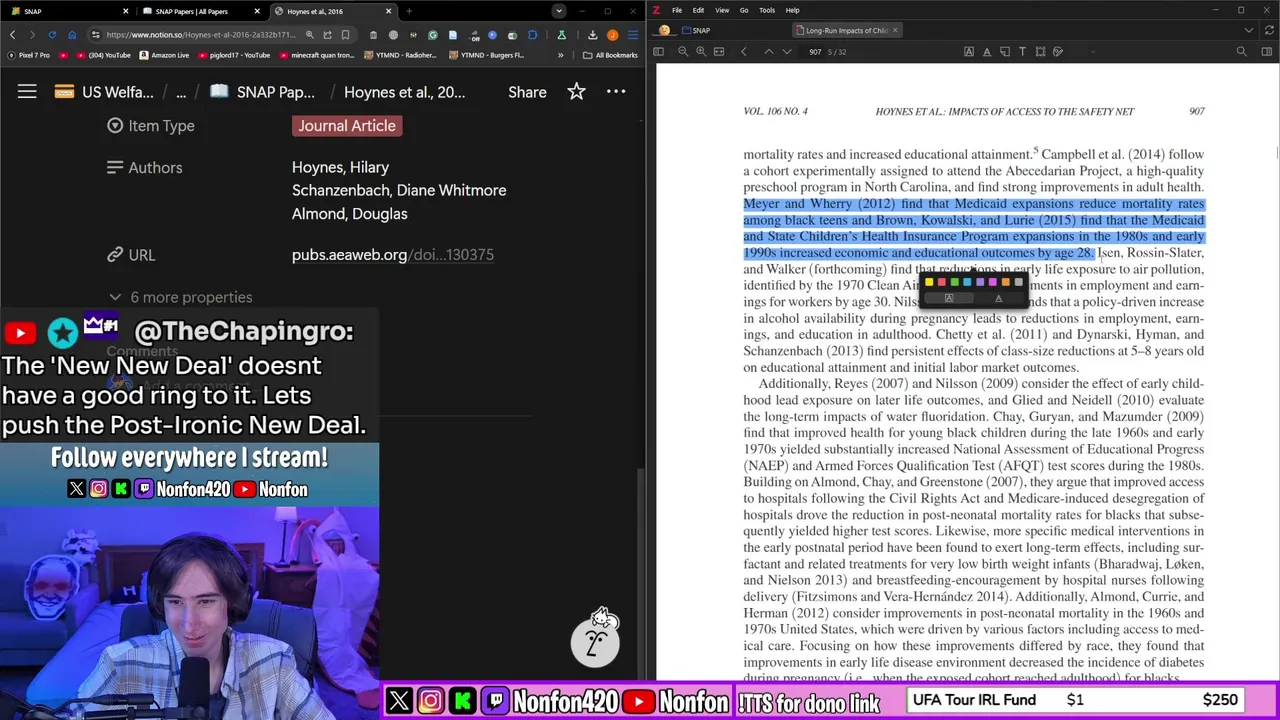Viewport: 1280px width, 720px height.
Task: Sync Zotero library with server
Action: click(x=1268, y=30)
